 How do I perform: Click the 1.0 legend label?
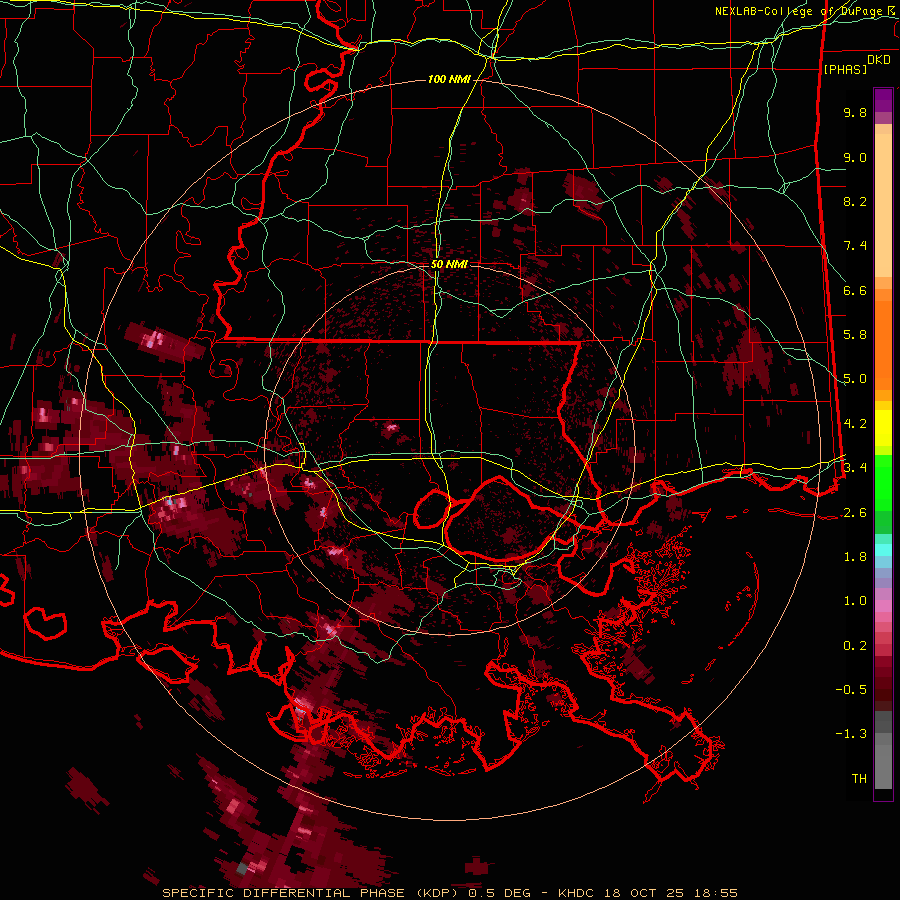tap(855, 601)
